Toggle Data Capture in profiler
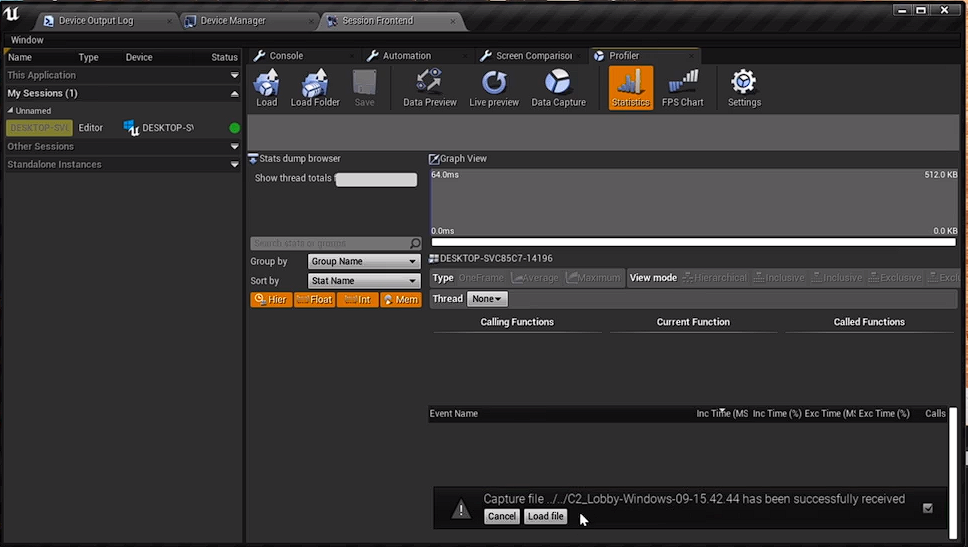 pos(558,88)
